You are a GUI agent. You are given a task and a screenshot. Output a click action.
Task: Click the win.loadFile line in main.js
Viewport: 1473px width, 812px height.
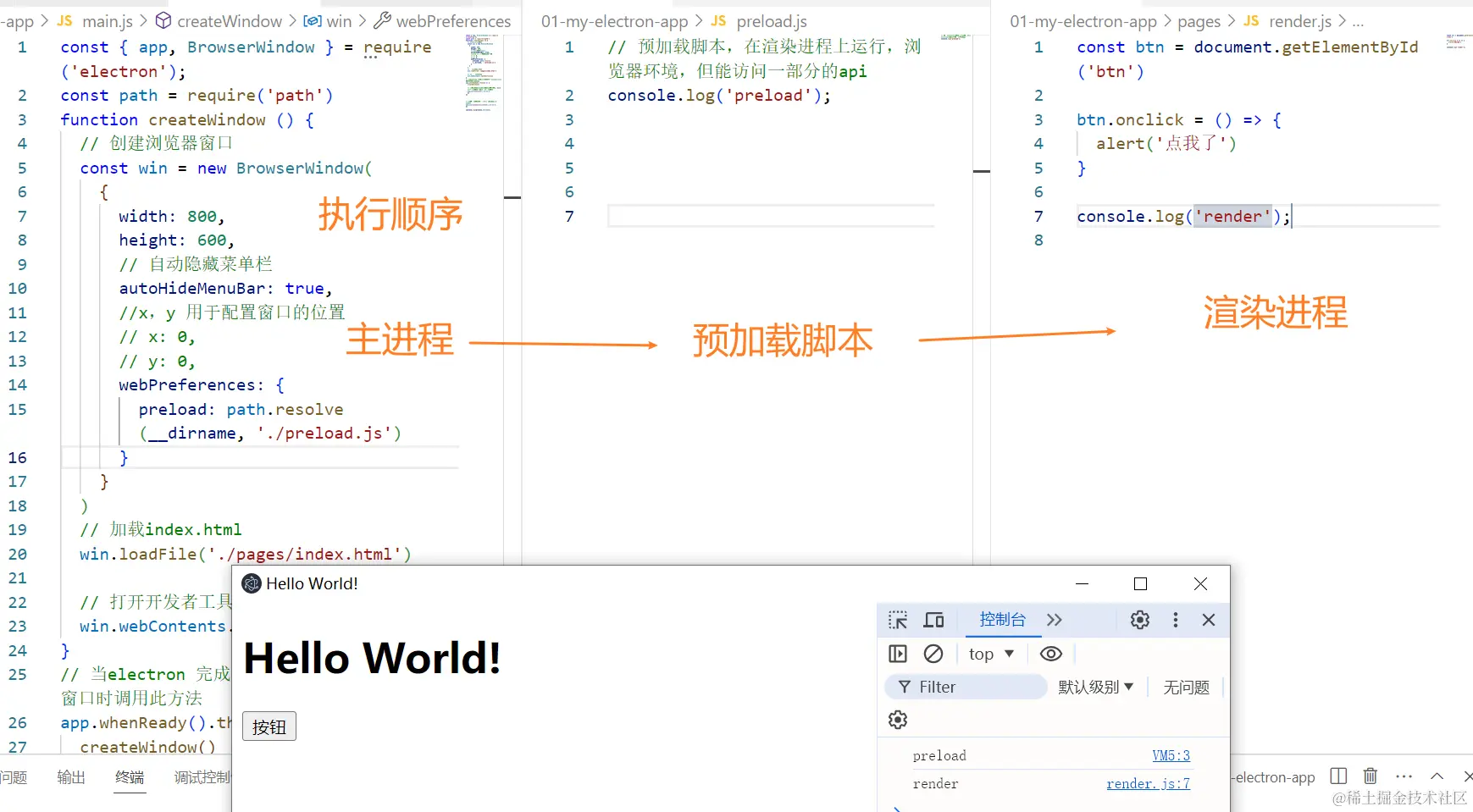coord(246,555)
